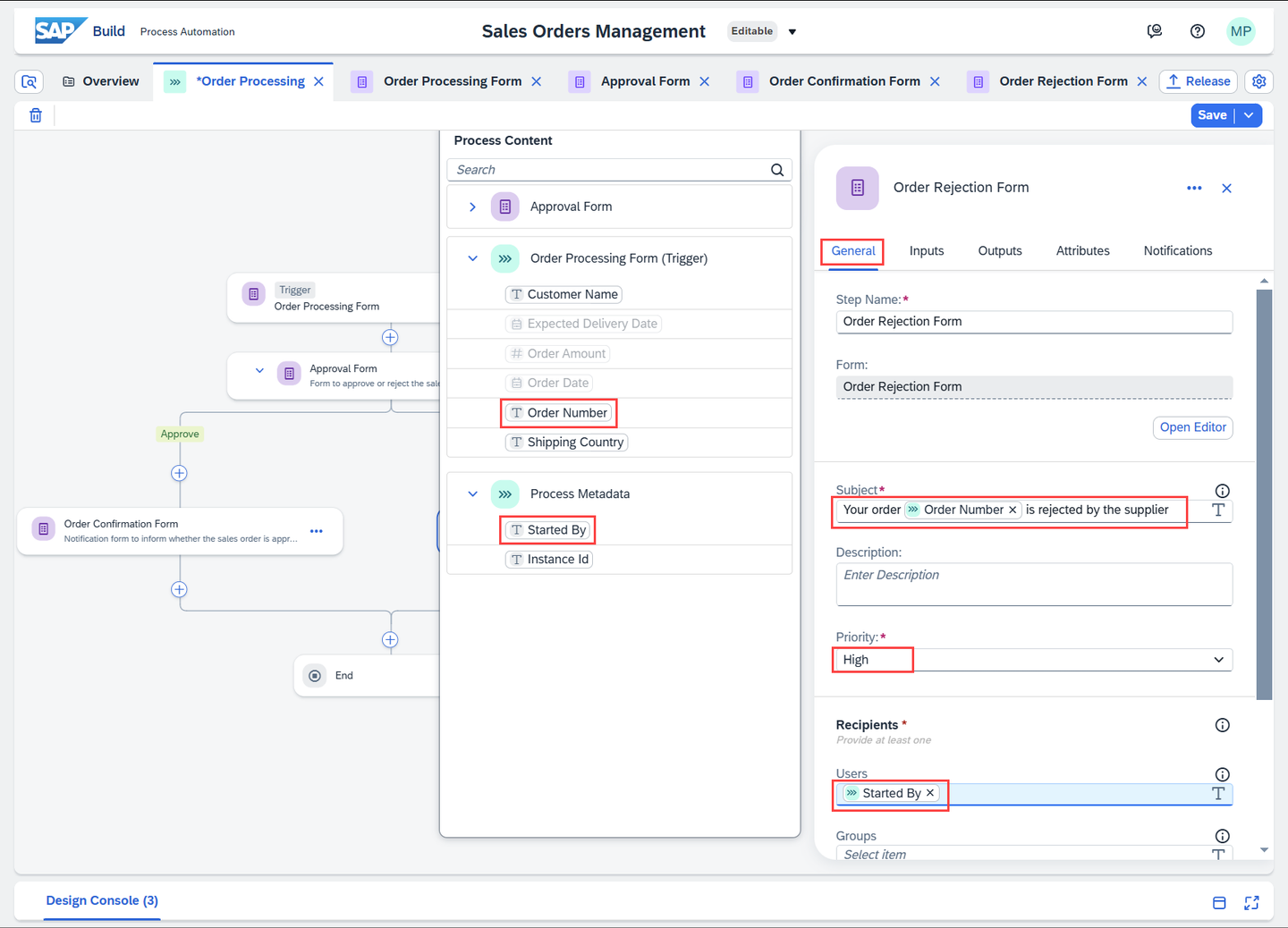This screenshot has width=1288, height=928.
Task: Switch to the Overview tab
Action: 101,81
